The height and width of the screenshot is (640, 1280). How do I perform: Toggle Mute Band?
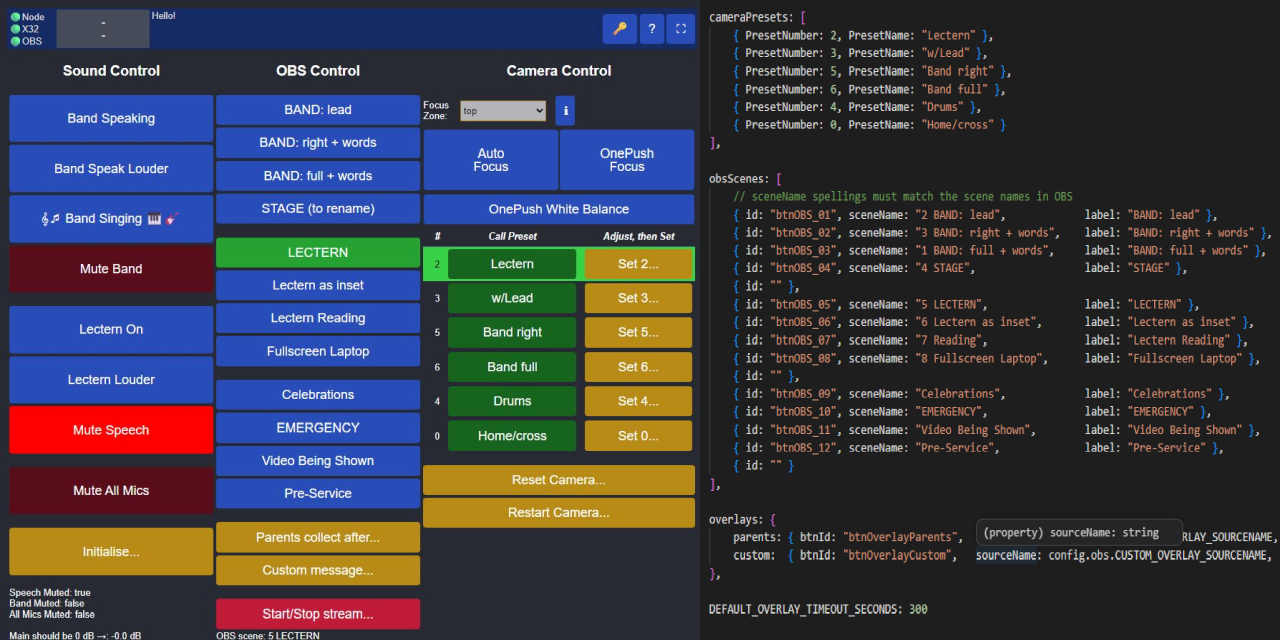tap(111, 269)
